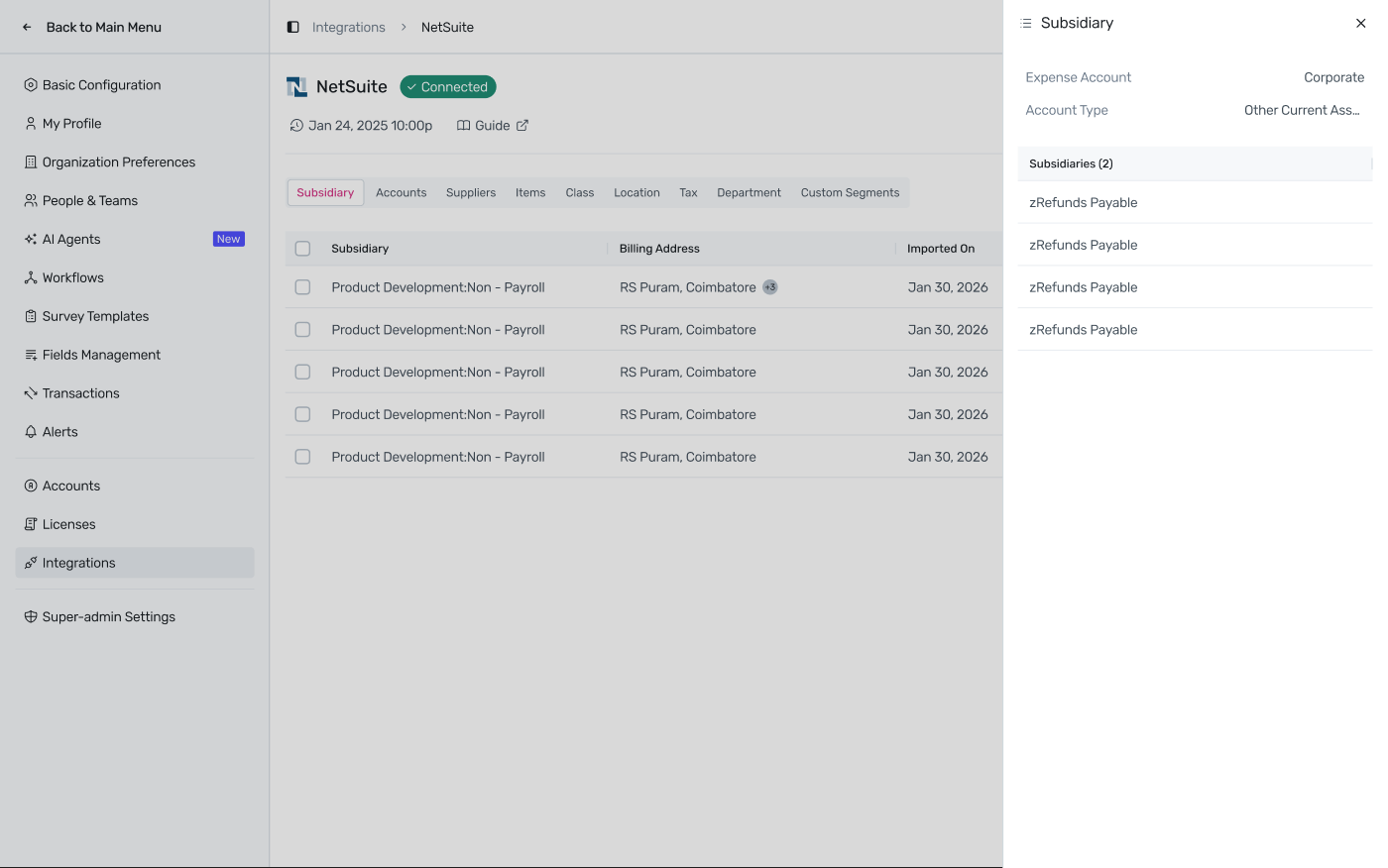Select the Class tab

(580, 193)
